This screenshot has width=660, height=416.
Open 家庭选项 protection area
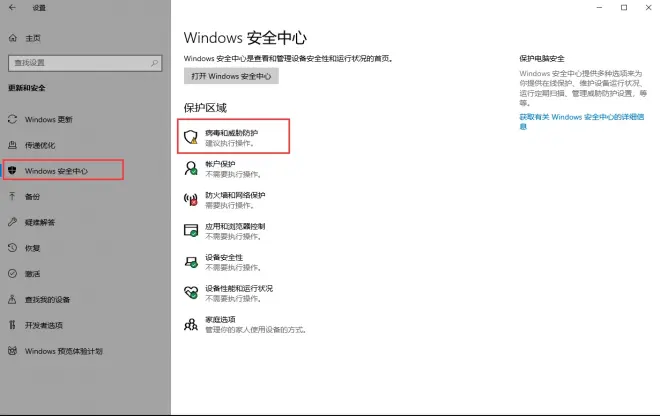pos(245,324)
